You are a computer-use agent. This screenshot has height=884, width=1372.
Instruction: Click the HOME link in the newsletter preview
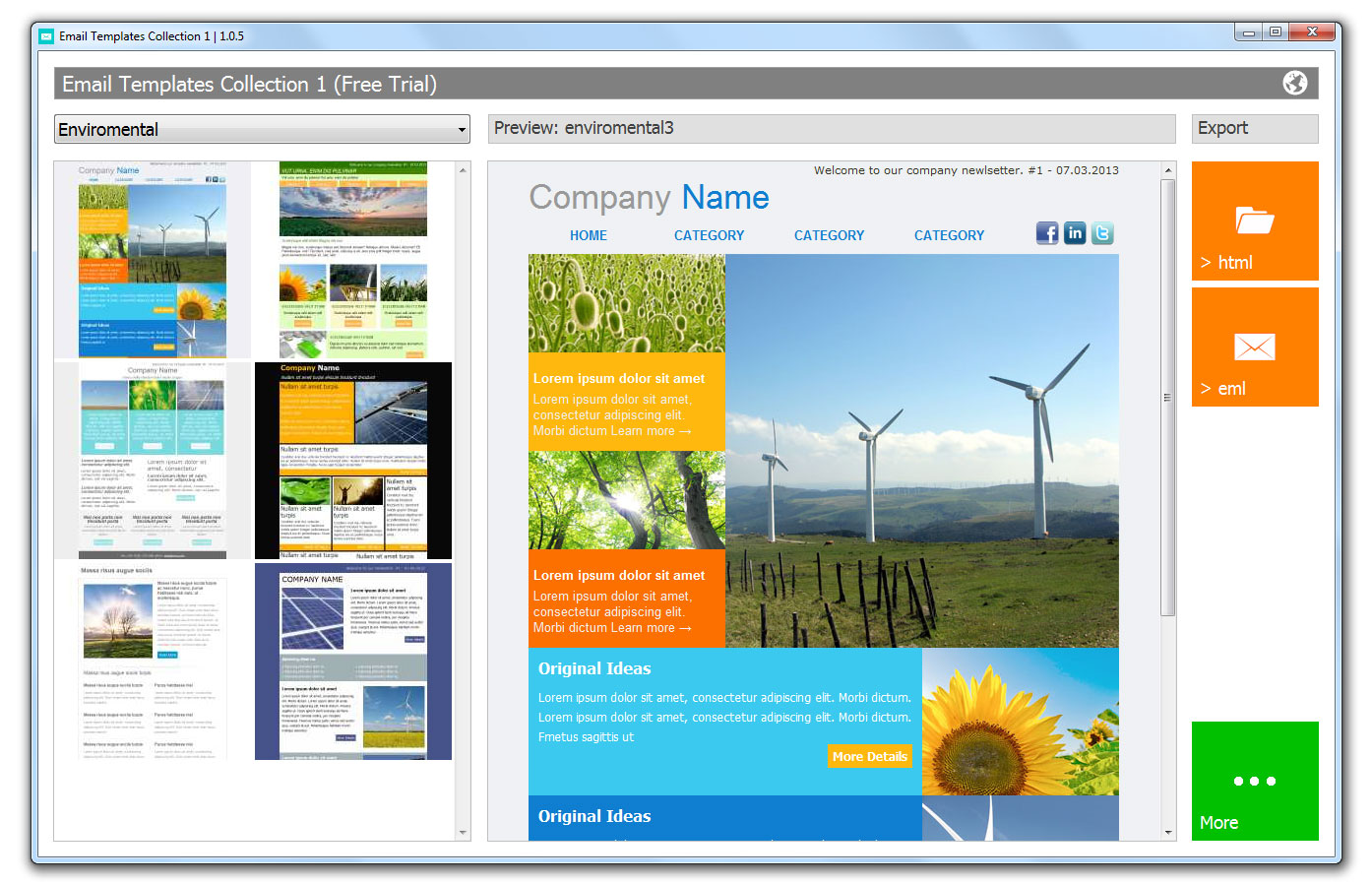click(x=588, y=235)
